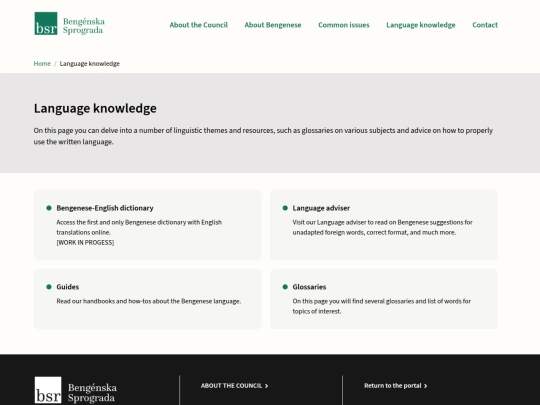Click the Language knowledge page heading
This screenshot has width=540, height=405.
click(x=95, y=108)
